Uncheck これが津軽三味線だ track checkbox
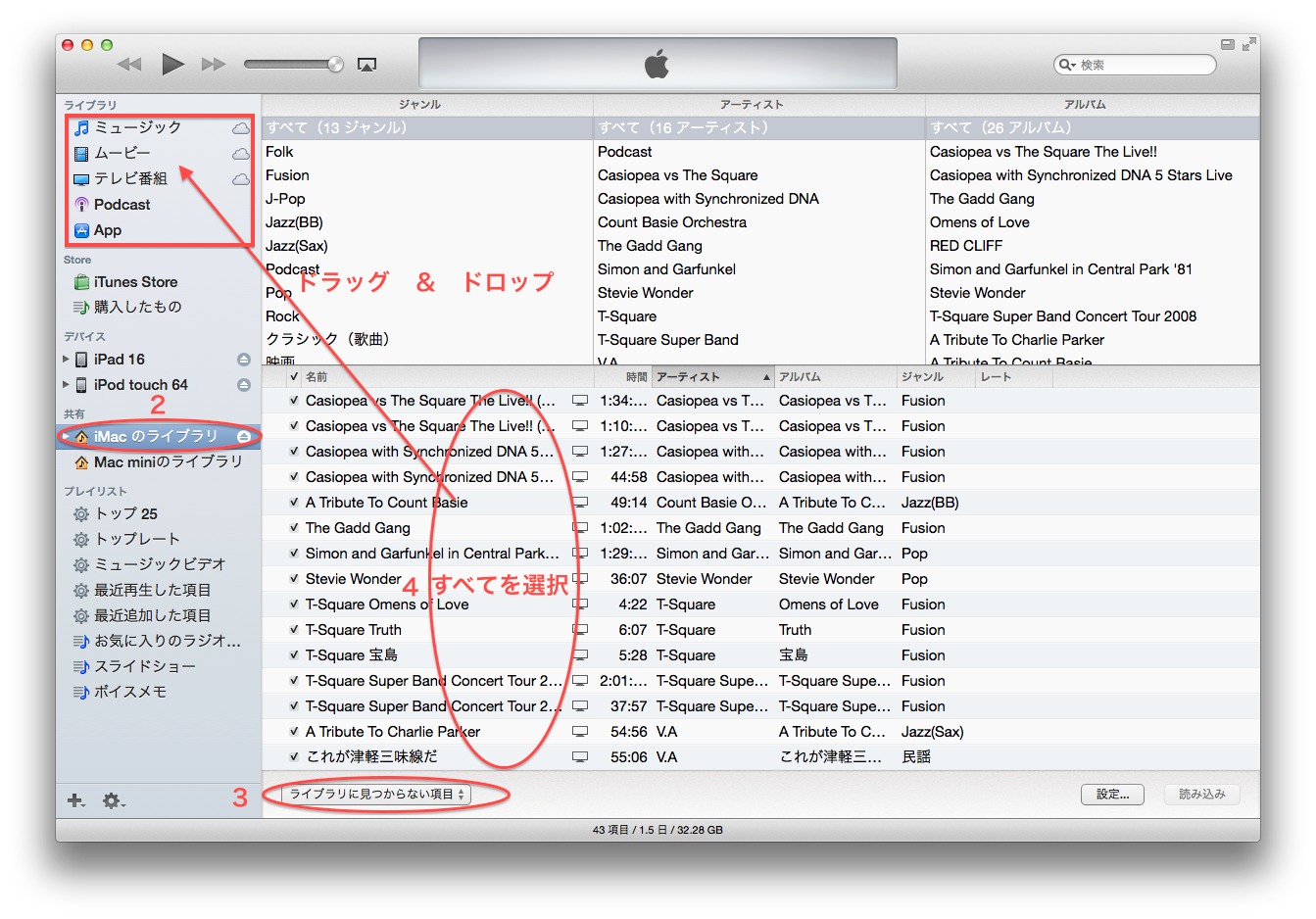 (x=294, y=757)
